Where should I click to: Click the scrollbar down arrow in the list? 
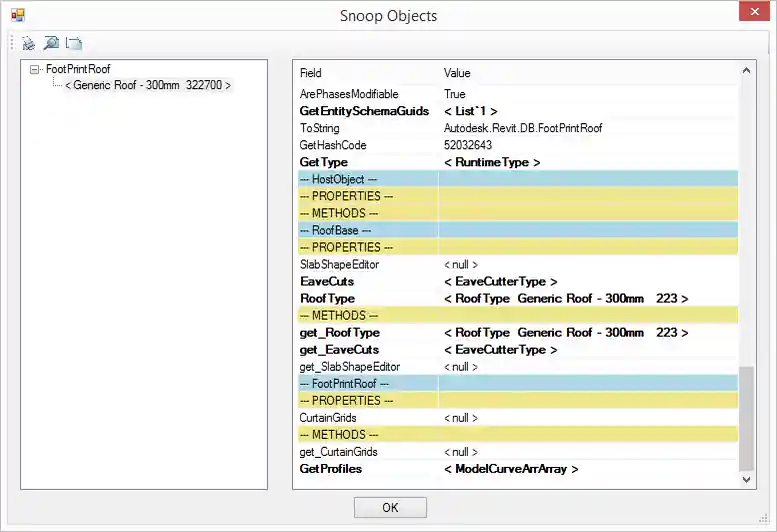tap(748, 481)
